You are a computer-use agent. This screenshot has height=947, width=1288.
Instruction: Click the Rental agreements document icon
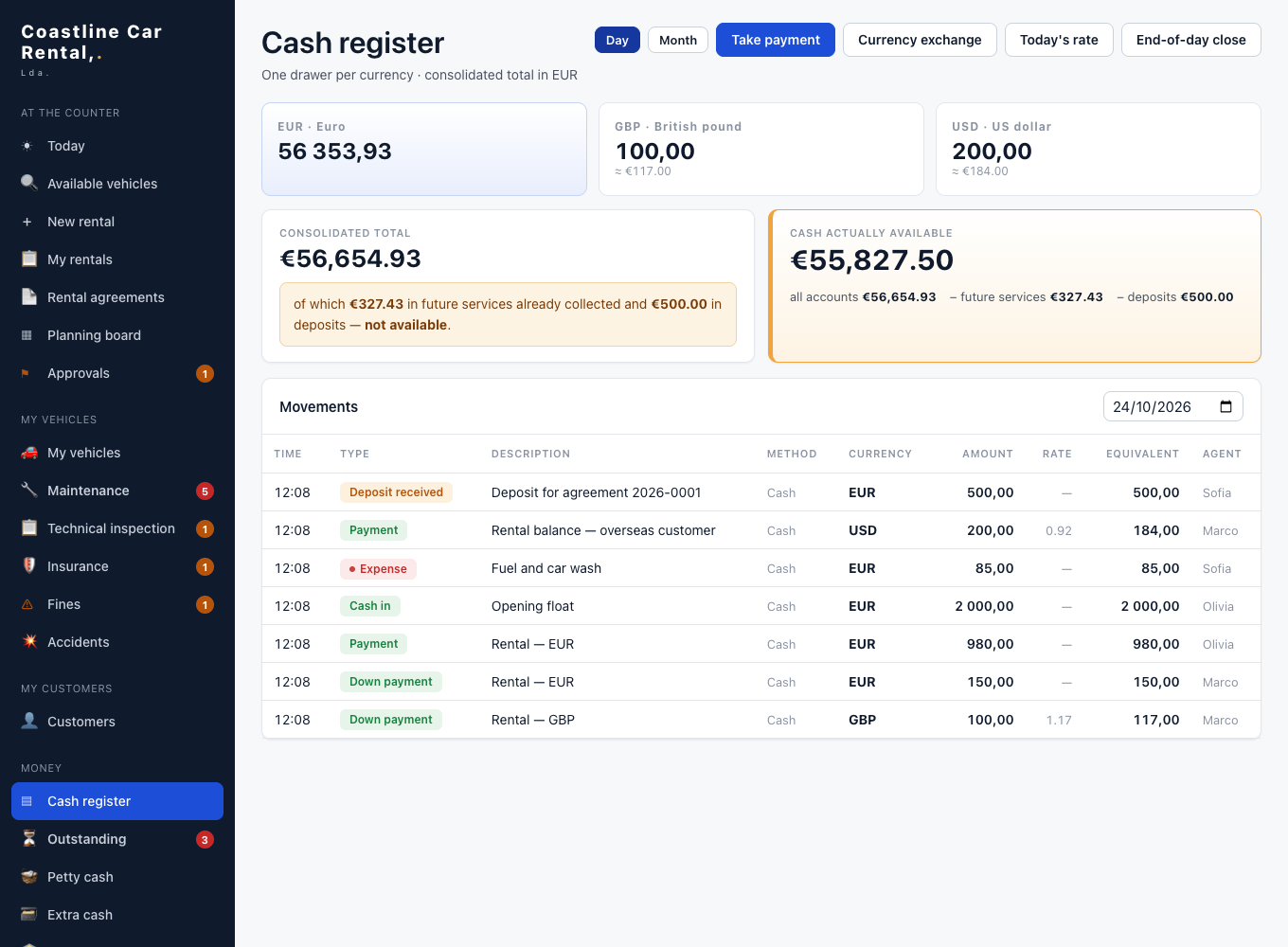click(29, 296)
